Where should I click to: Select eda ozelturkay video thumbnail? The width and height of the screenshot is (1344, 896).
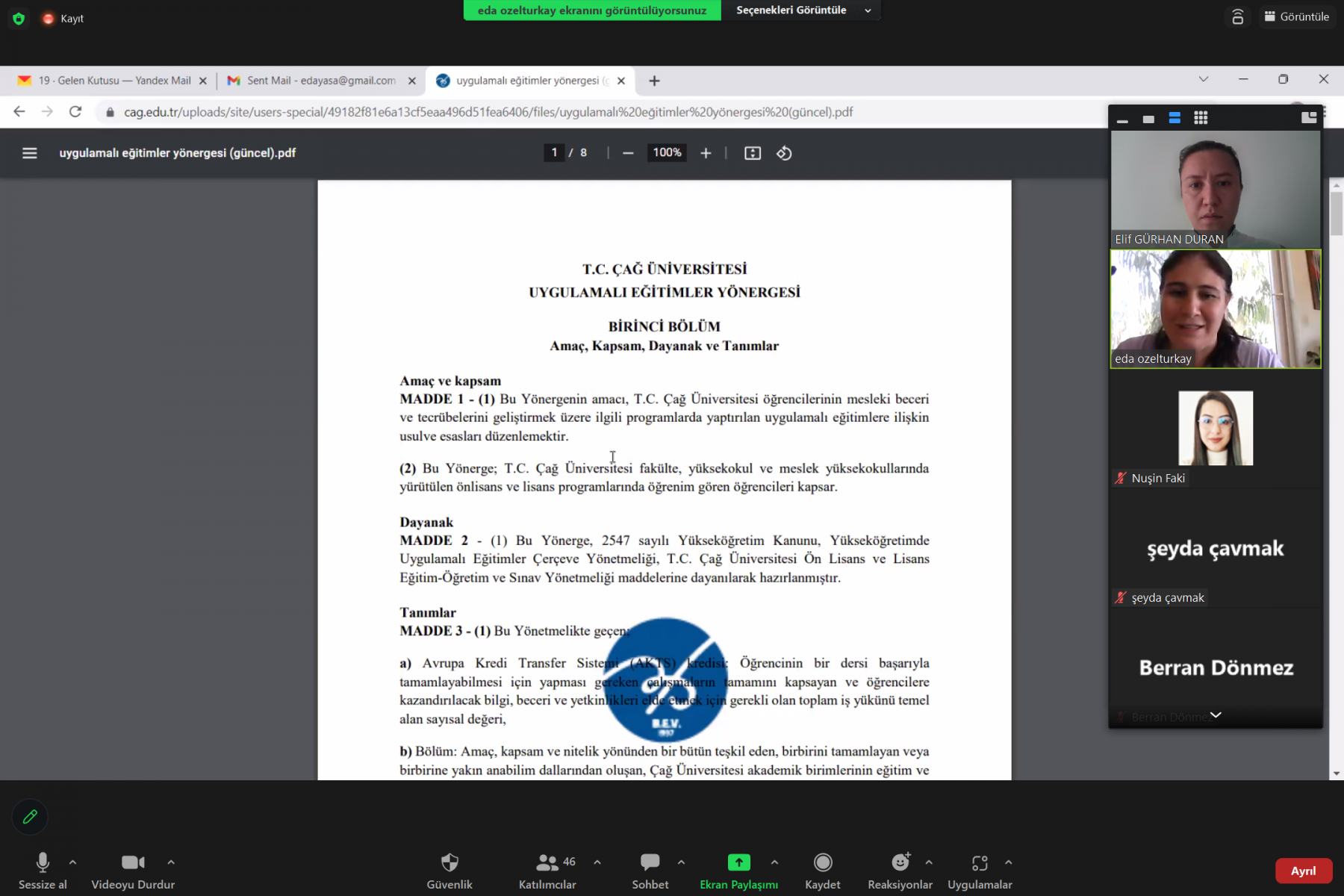point(1216,308)
